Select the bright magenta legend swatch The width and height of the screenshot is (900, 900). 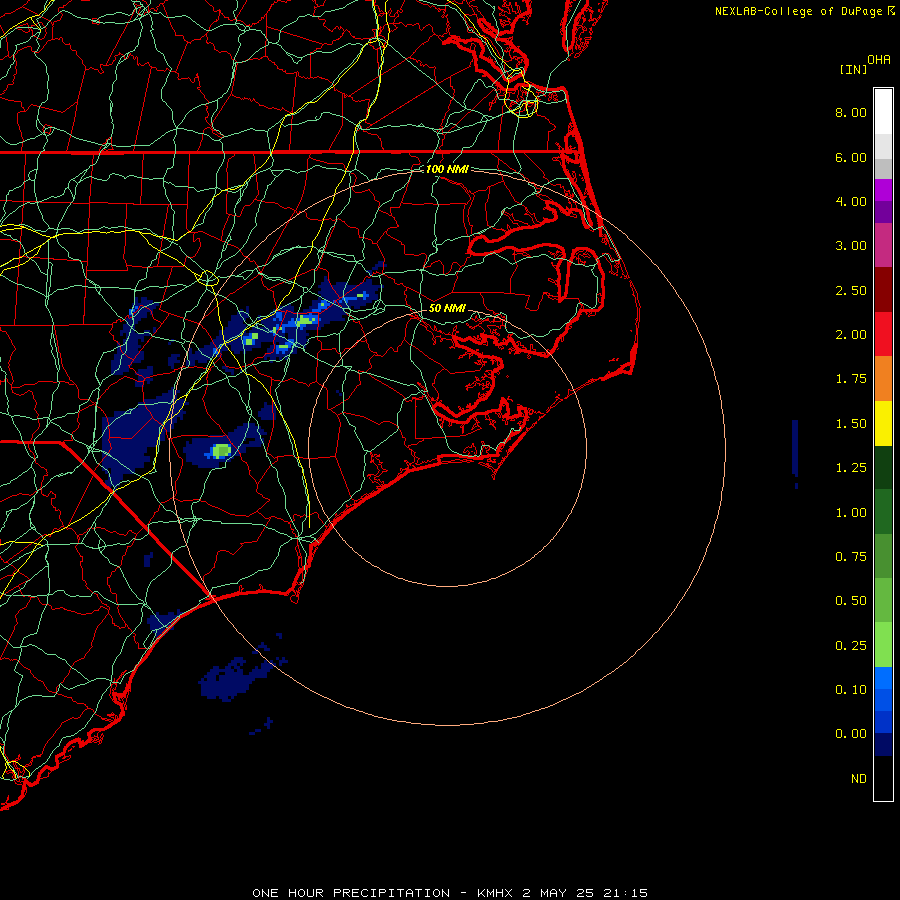pos(883,190)
